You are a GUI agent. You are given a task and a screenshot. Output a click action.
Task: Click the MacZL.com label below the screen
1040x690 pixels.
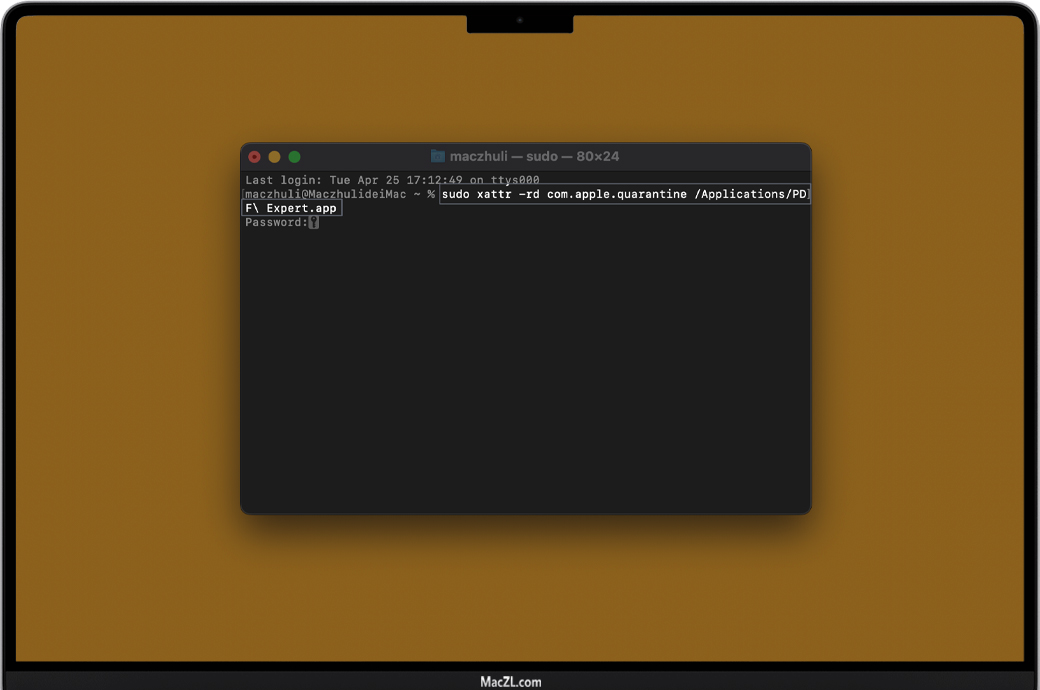510,682
